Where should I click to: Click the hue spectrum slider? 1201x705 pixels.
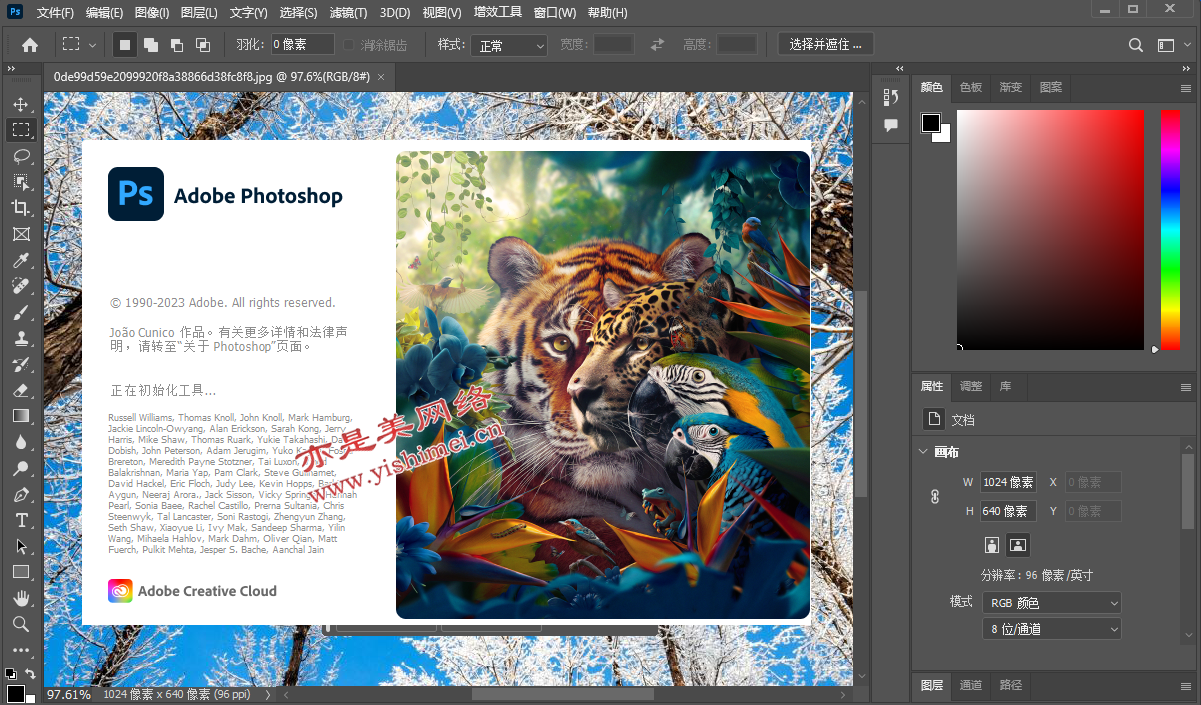pos(1170,229)
